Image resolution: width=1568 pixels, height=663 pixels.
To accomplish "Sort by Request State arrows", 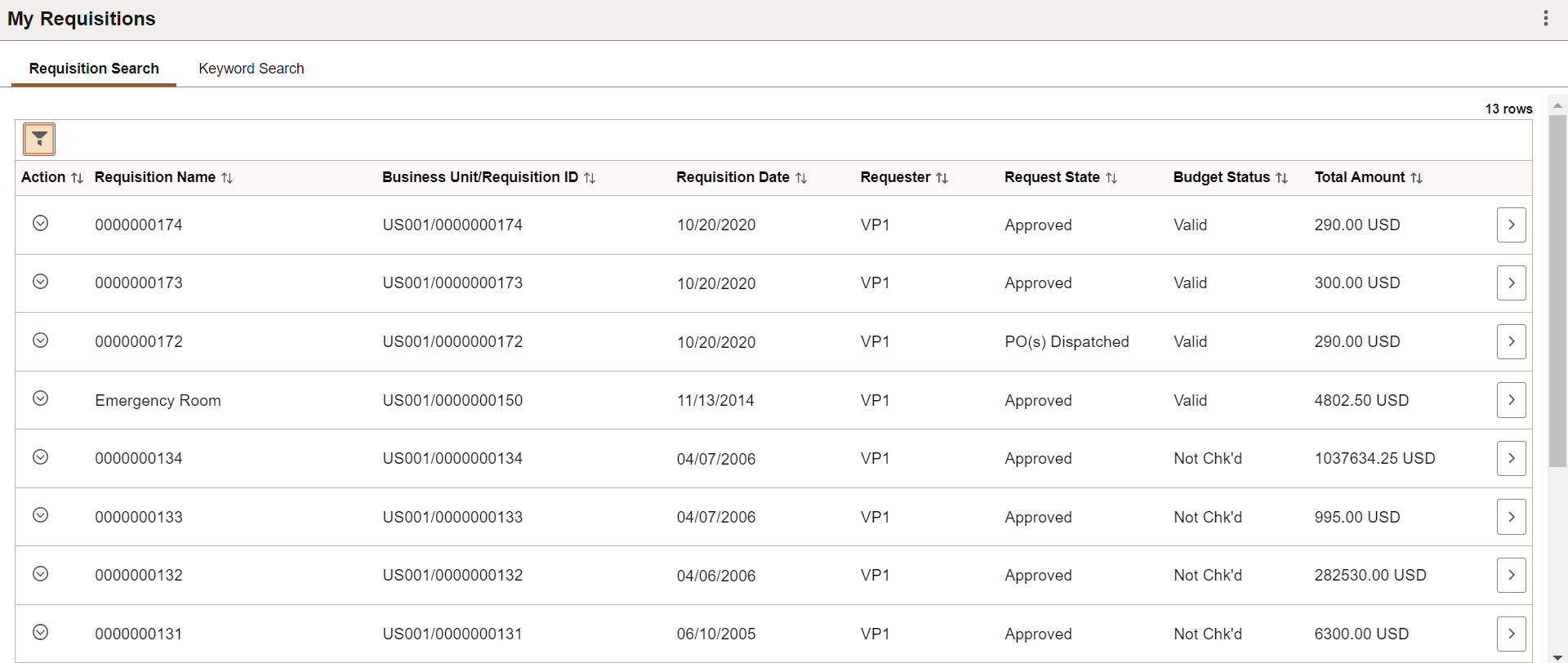I will click(1111, 178).
